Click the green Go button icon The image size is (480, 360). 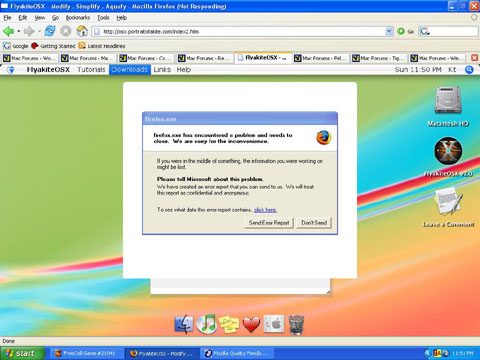(401, 31)
